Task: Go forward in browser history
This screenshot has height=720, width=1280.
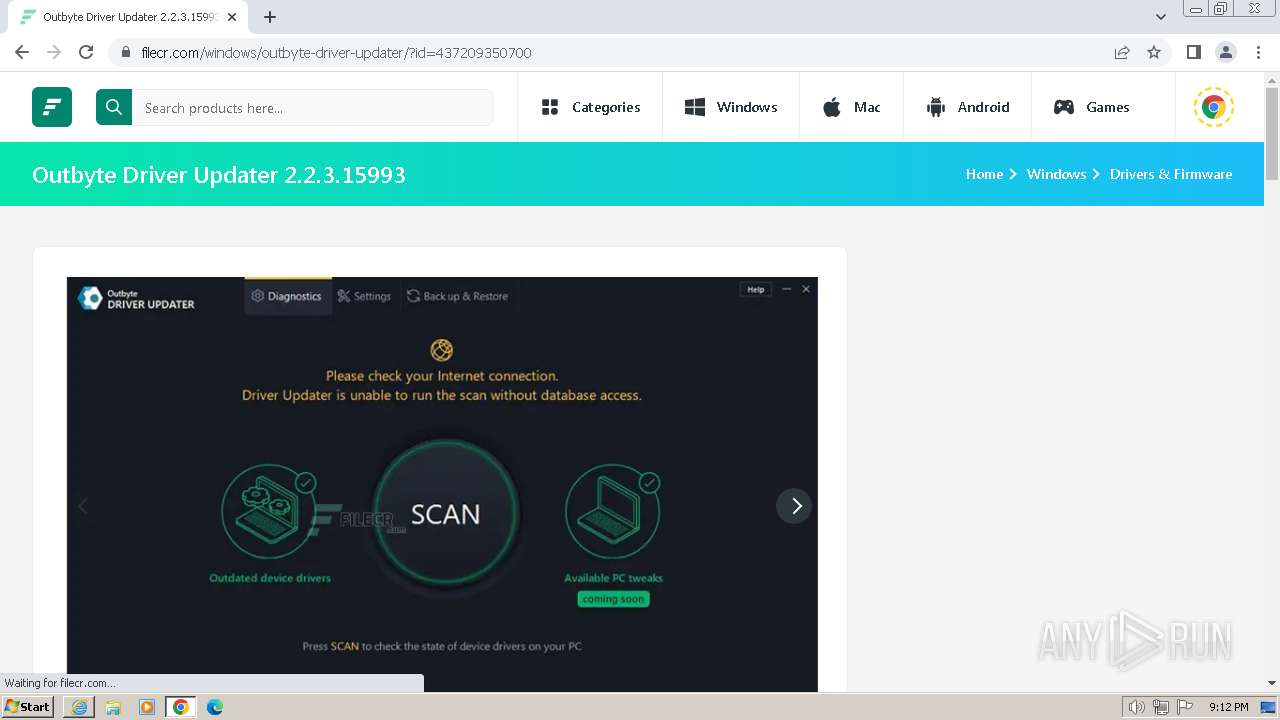Action: pyautogui.click(x=54, y=52)
